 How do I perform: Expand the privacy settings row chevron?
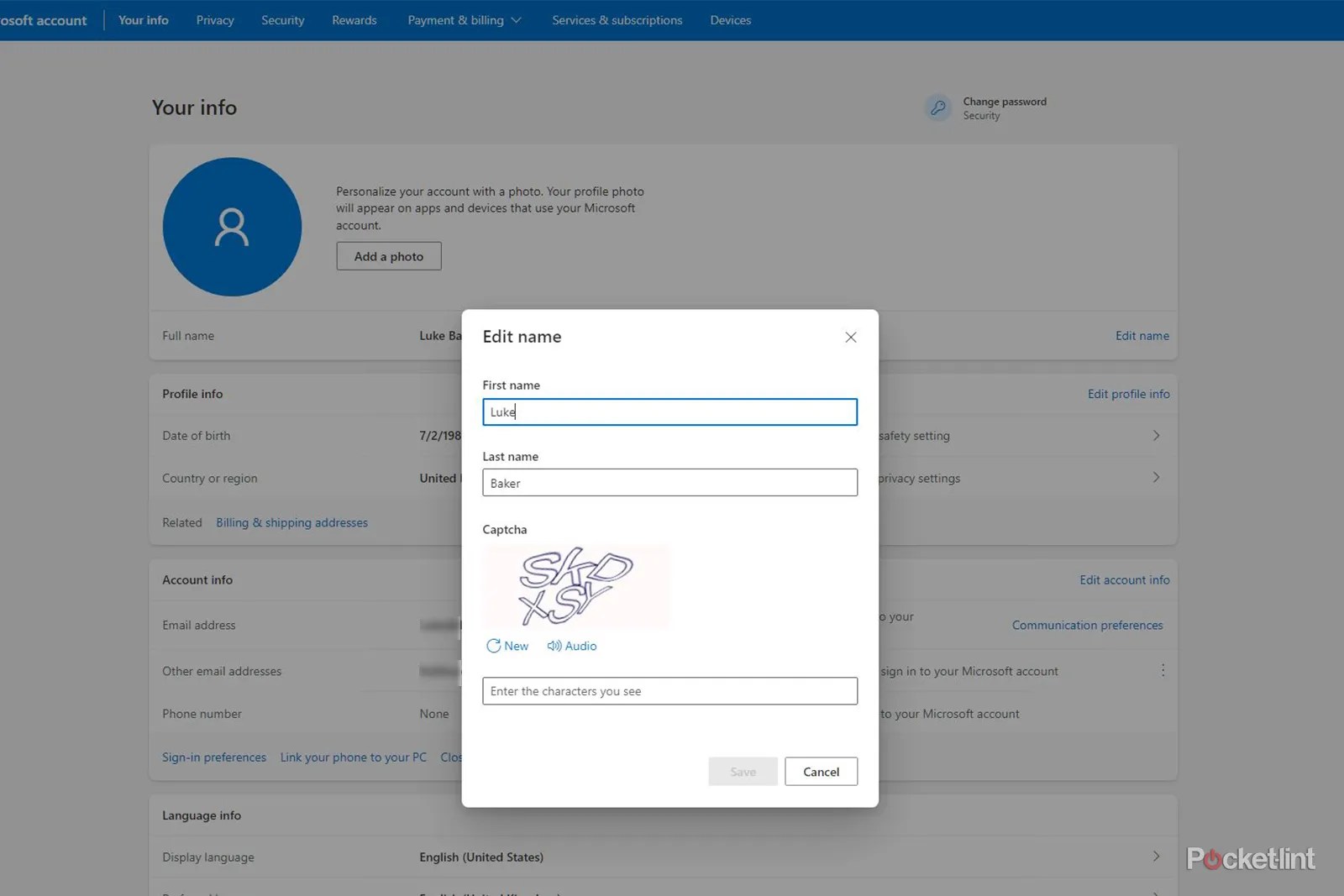coord(1156,477)
